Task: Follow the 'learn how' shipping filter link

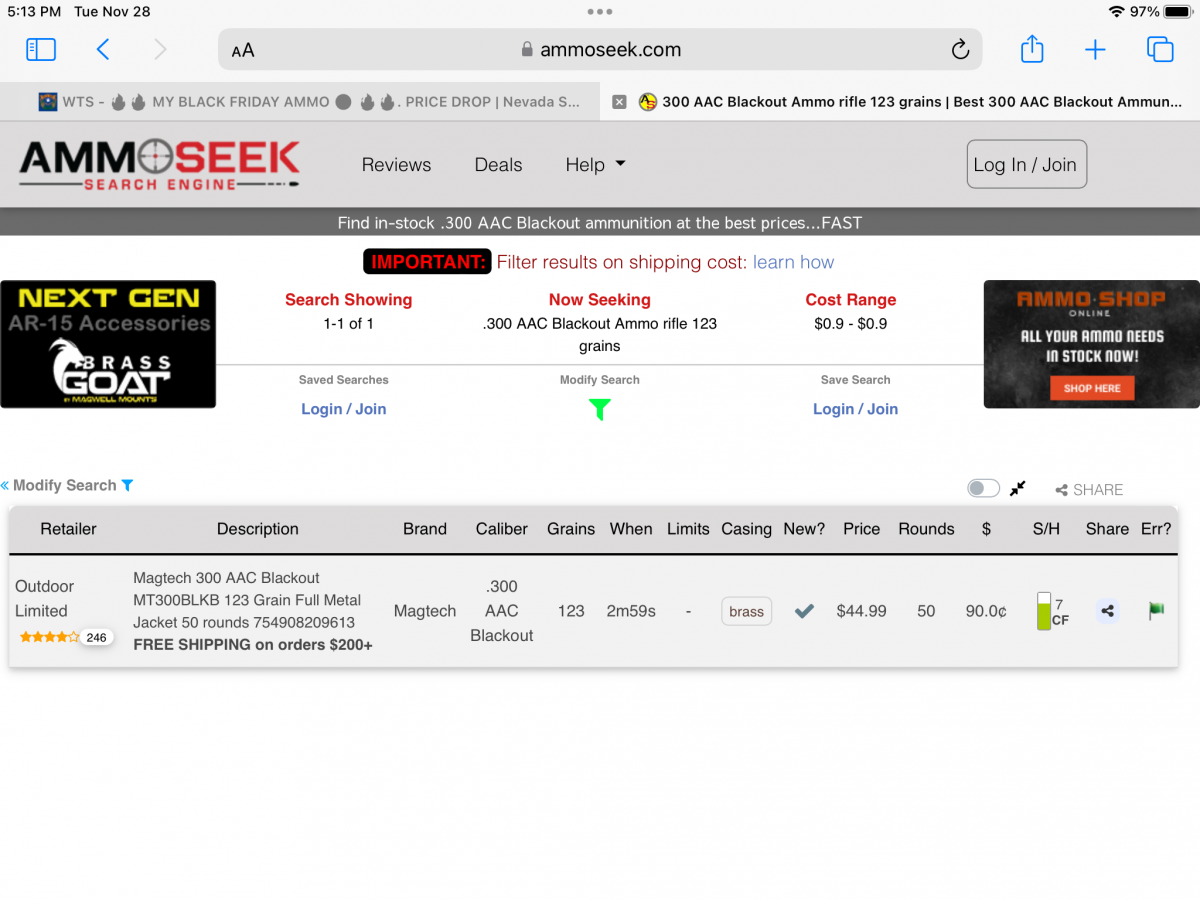Action: (x=793, y=262)
